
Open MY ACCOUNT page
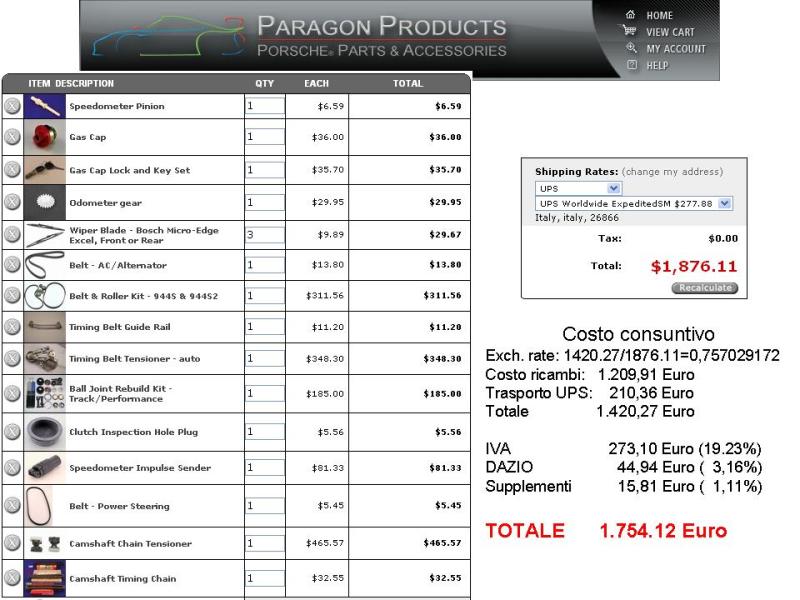click(x=676, y=49)
